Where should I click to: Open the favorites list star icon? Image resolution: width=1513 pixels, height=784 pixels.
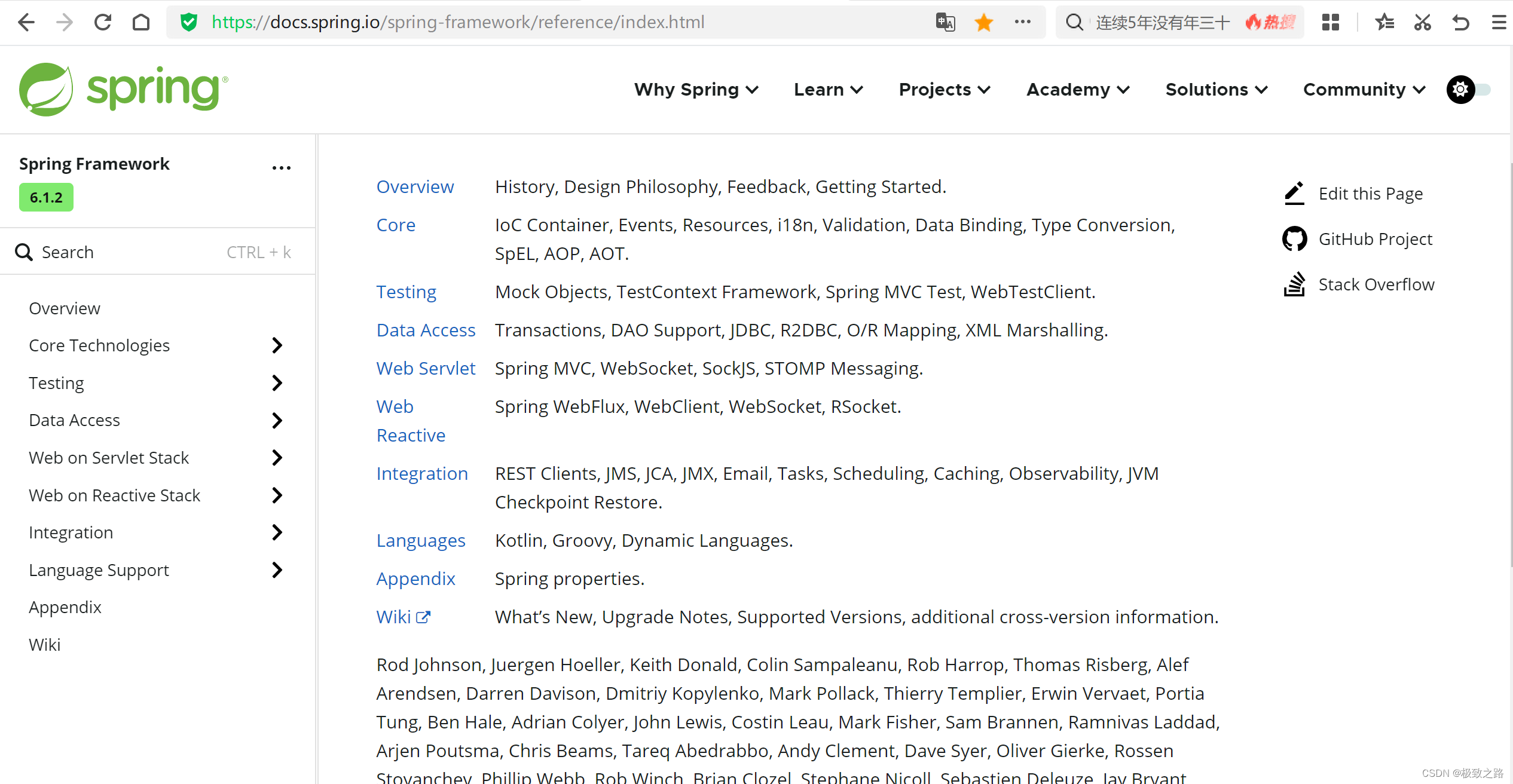coord(1384,23)
